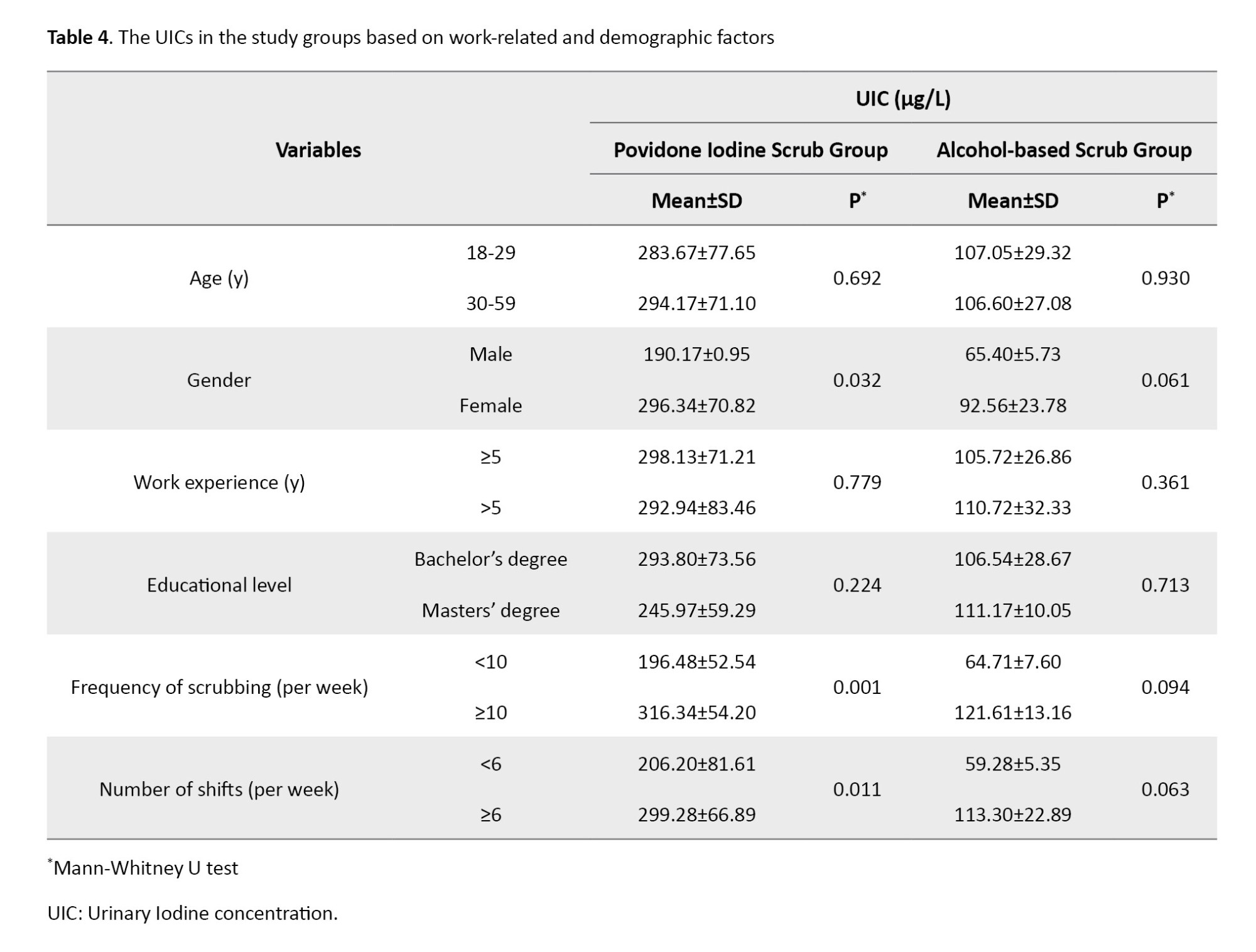Click the Number of shifts row label
The width and height of the screenshot is (1256, 952).
point(219,789)
